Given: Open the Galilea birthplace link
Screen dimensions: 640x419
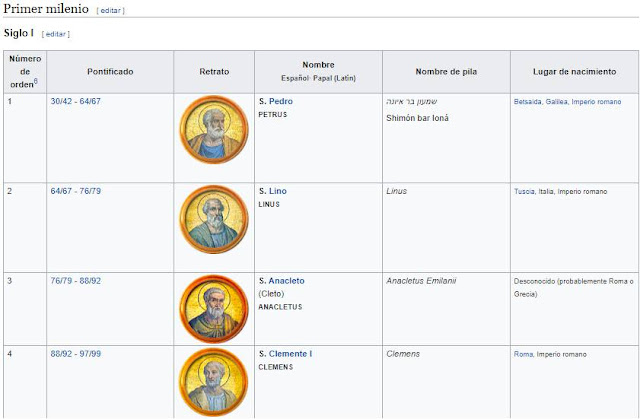Looking at the screenshot, I should point(557,102).
